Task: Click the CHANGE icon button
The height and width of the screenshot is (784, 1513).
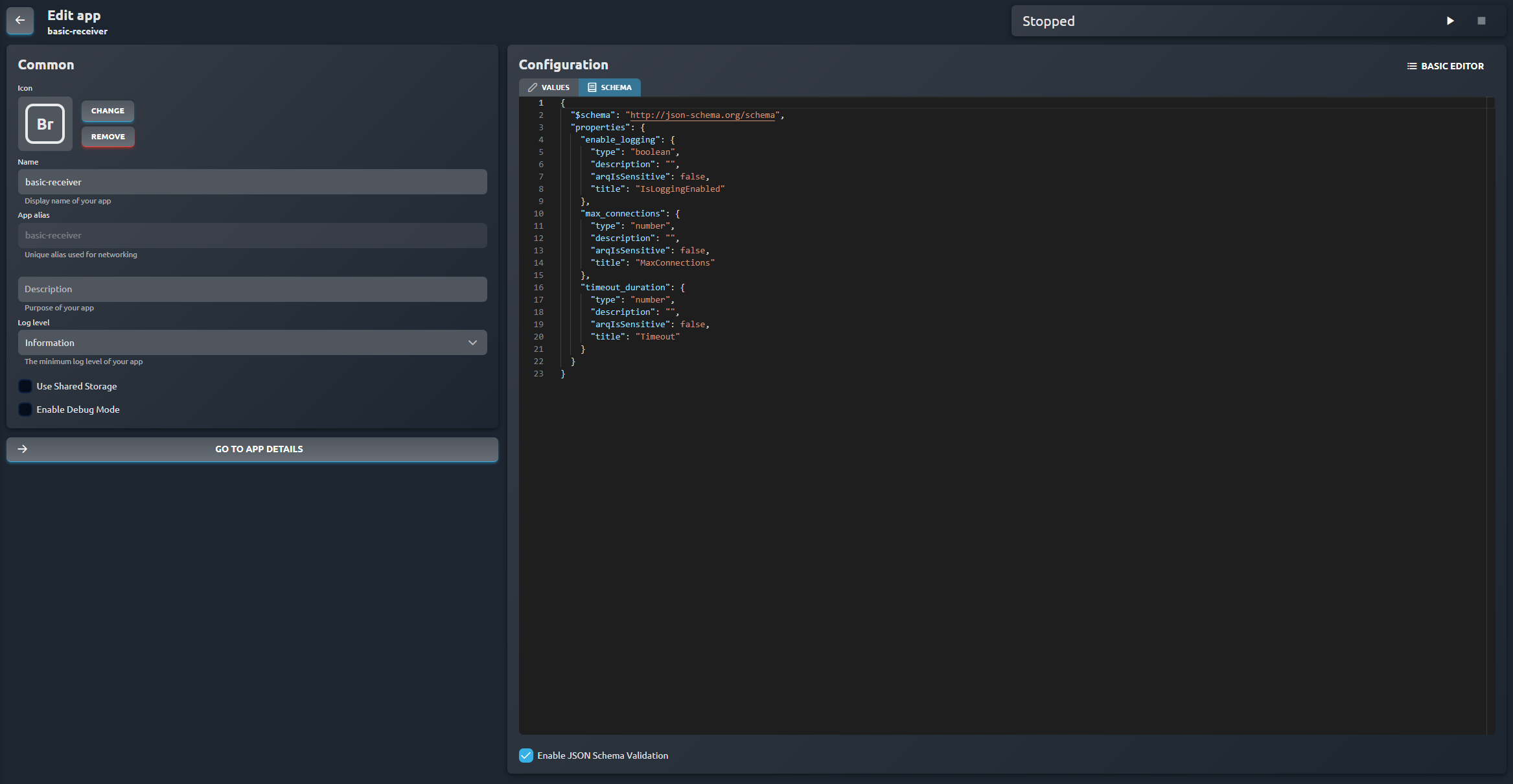Action: coord(108,111)
